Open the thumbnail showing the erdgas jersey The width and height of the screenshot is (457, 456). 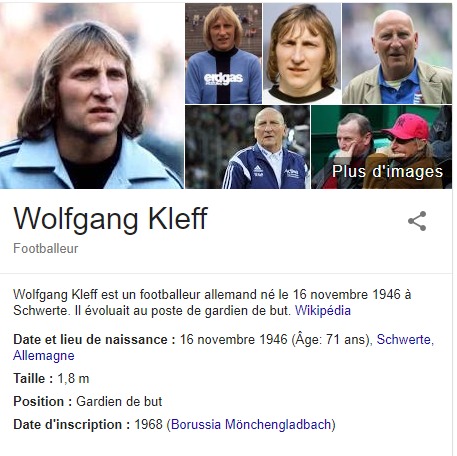point(223,53)
